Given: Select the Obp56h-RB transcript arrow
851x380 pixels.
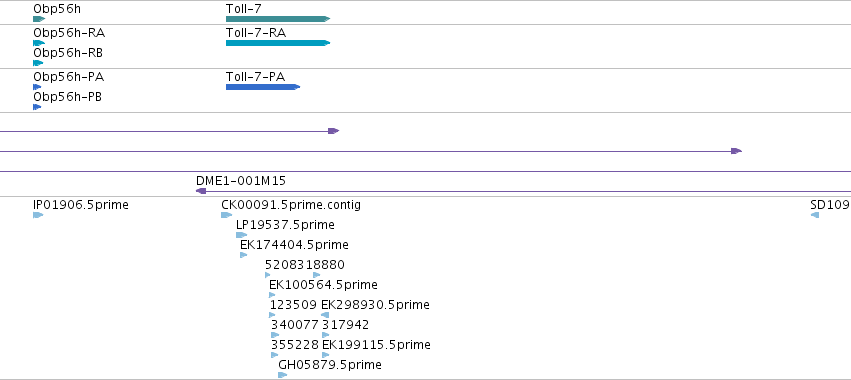Looking at the screenshot, I should click(x=38, y=63).
